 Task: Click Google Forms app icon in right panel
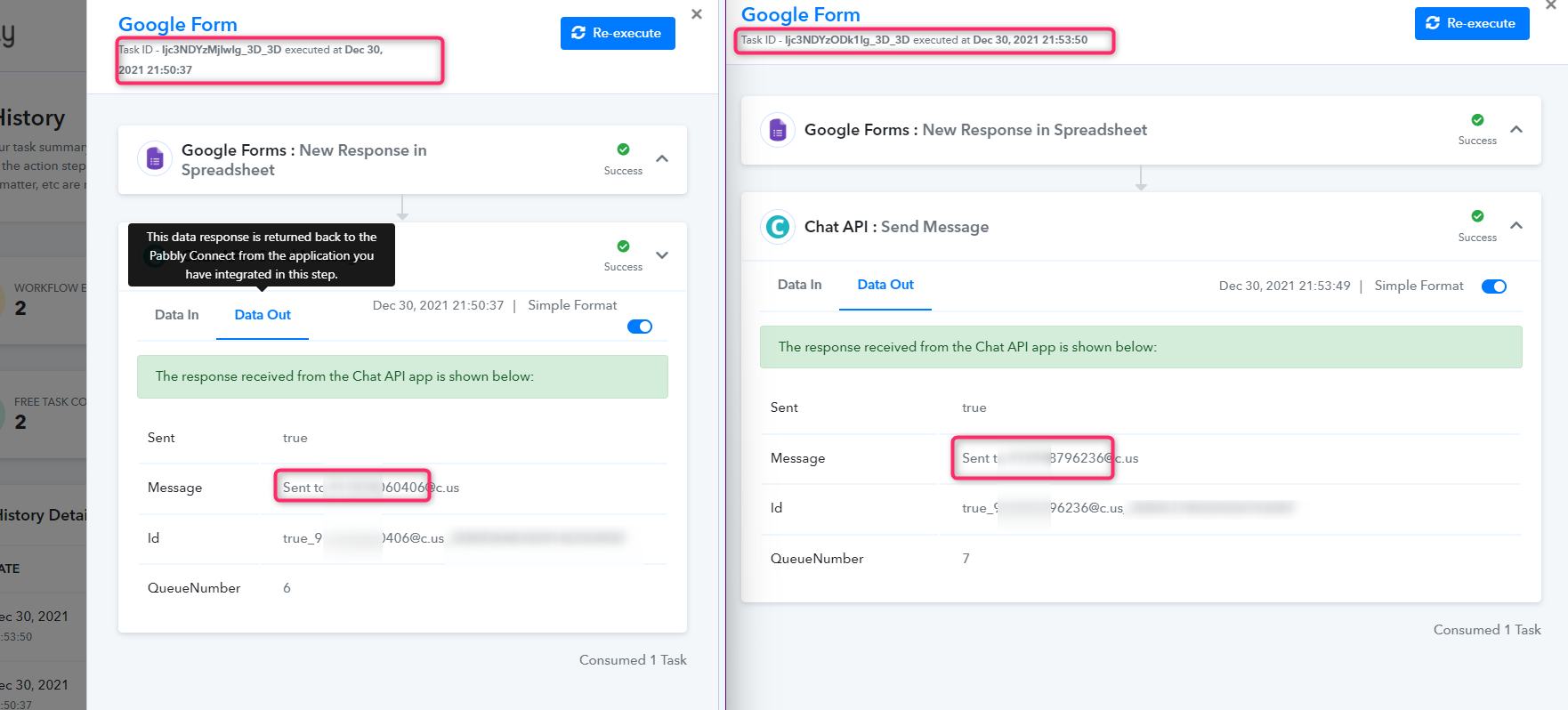(x=778, y=130)
